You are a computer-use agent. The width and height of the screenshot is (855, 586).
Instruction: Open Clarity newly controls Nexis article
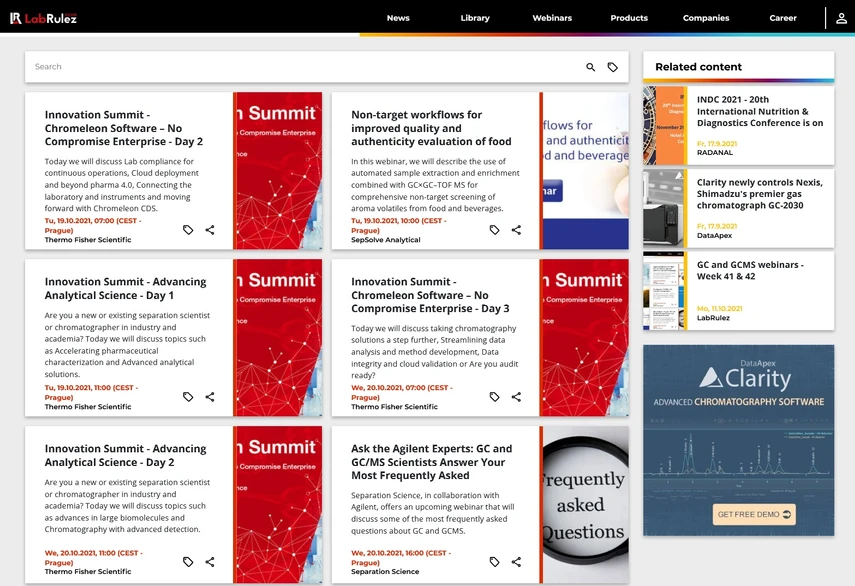760,194
